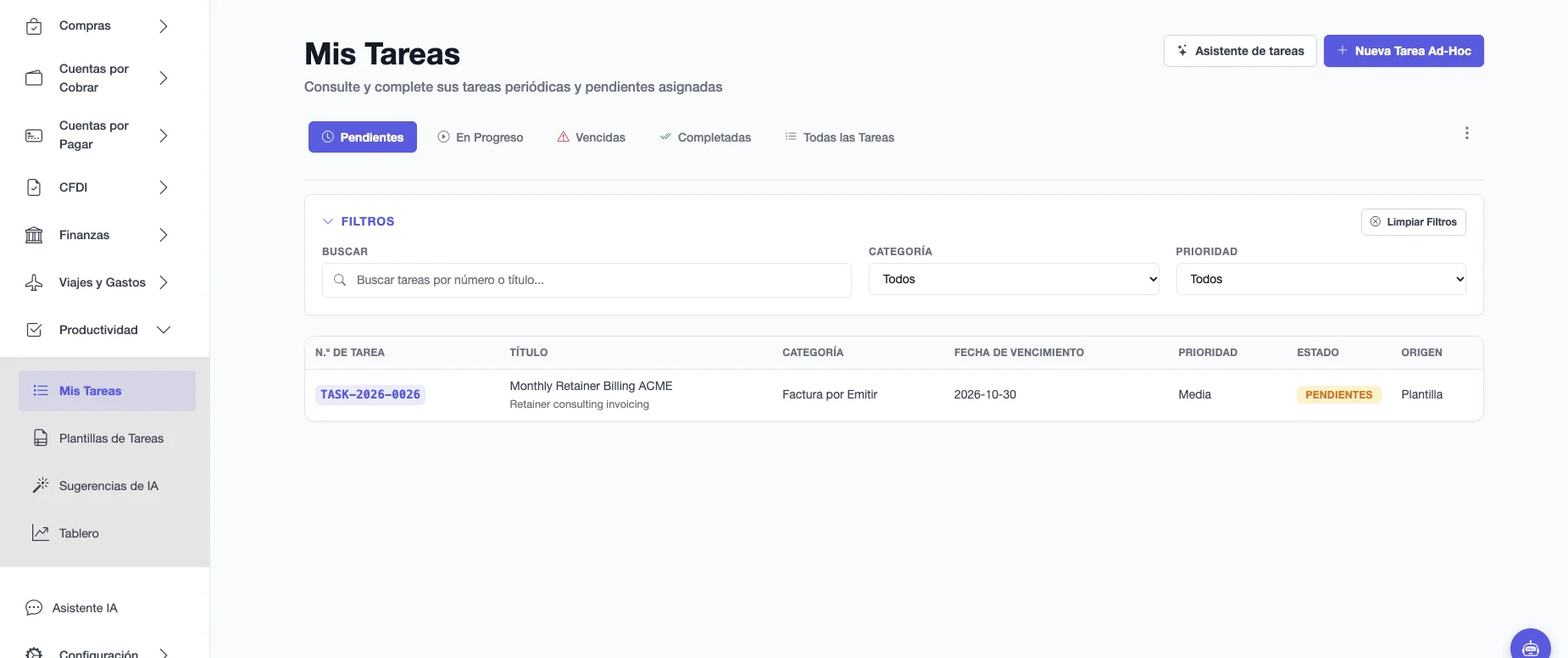Focus the Buscar tareas search field
This screenshot has width=1568, height=658.
(x=587, y=280)
